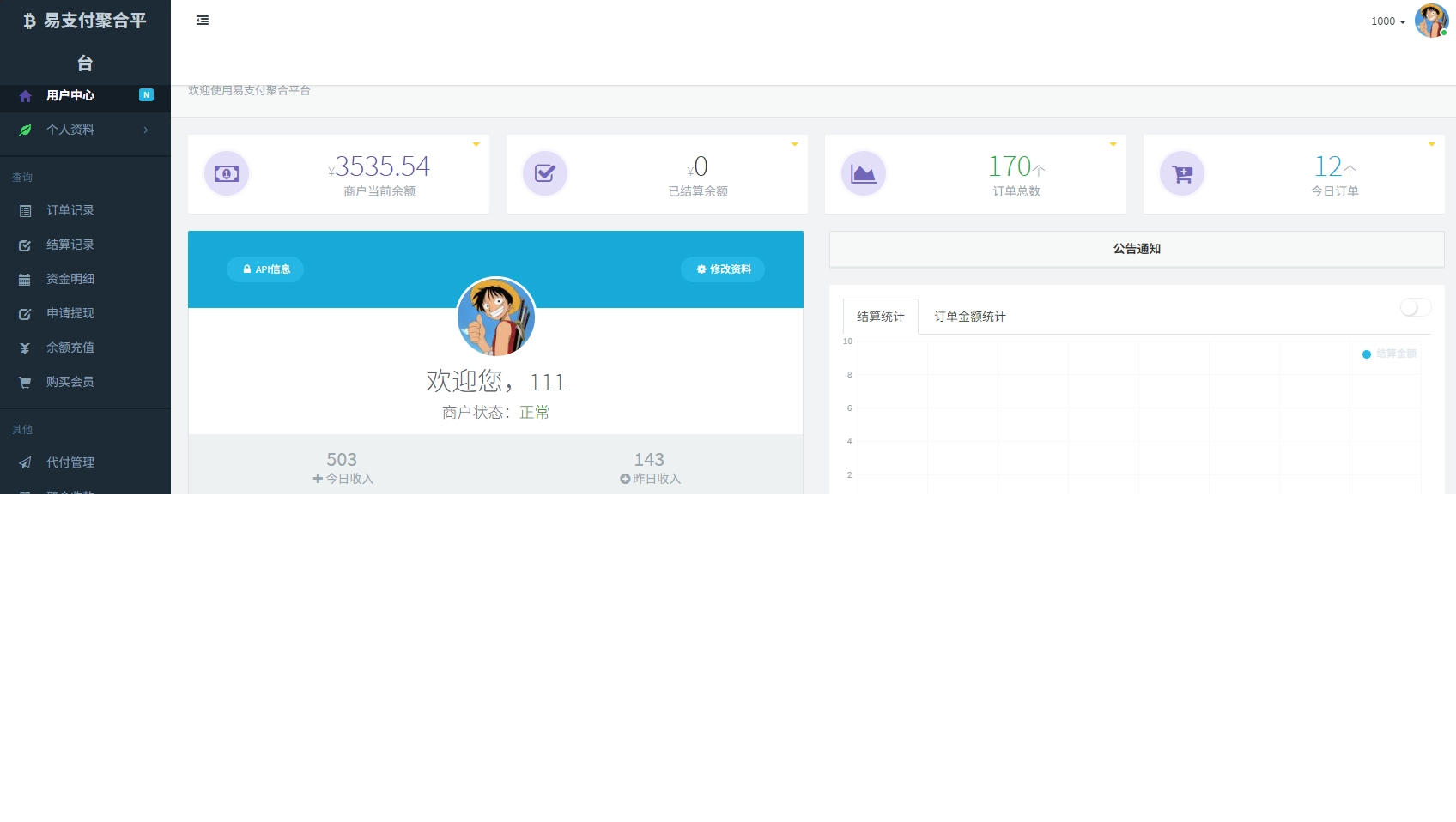Click the large profile avatar picture
Image resolution: width=1456 pixels, height=822 pixels.
coord(496,317)
